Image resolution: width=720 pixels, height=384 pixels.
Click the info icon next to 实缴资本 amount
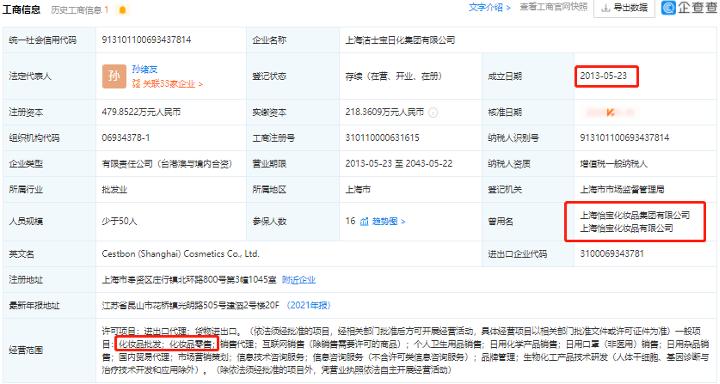(x=433, y=112)
